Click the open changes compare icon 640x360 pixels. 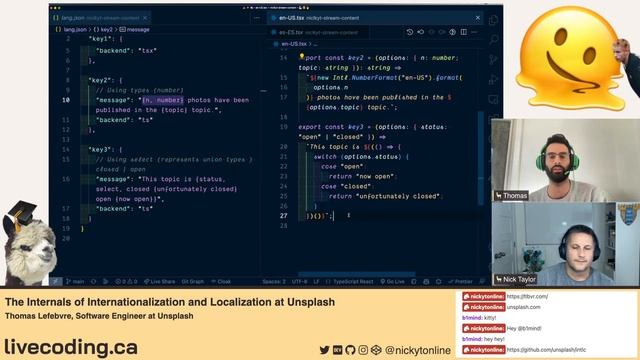453,32
